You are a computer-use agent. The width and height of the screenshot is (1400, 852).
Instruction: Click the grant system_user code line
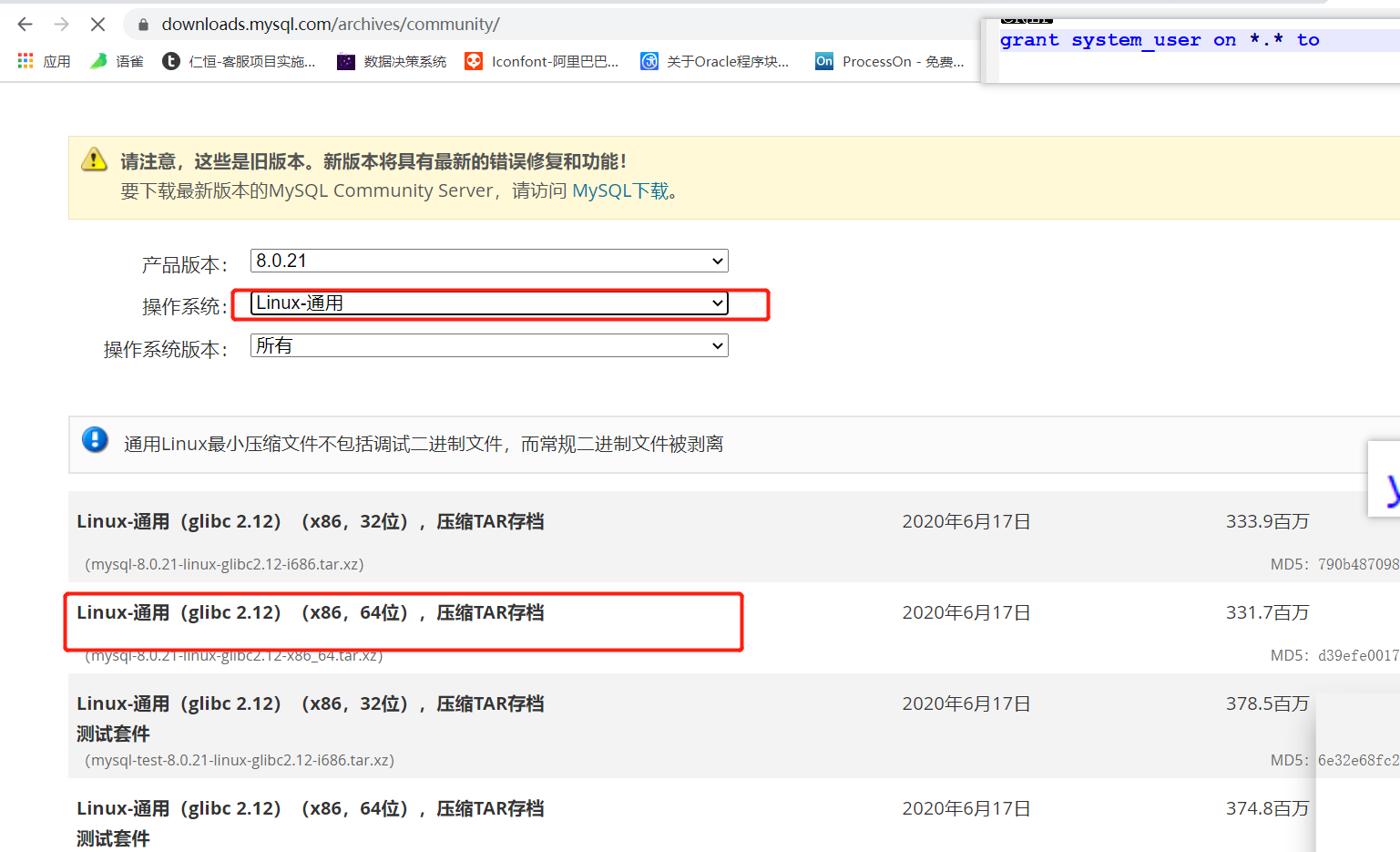tap(1160, 40)
